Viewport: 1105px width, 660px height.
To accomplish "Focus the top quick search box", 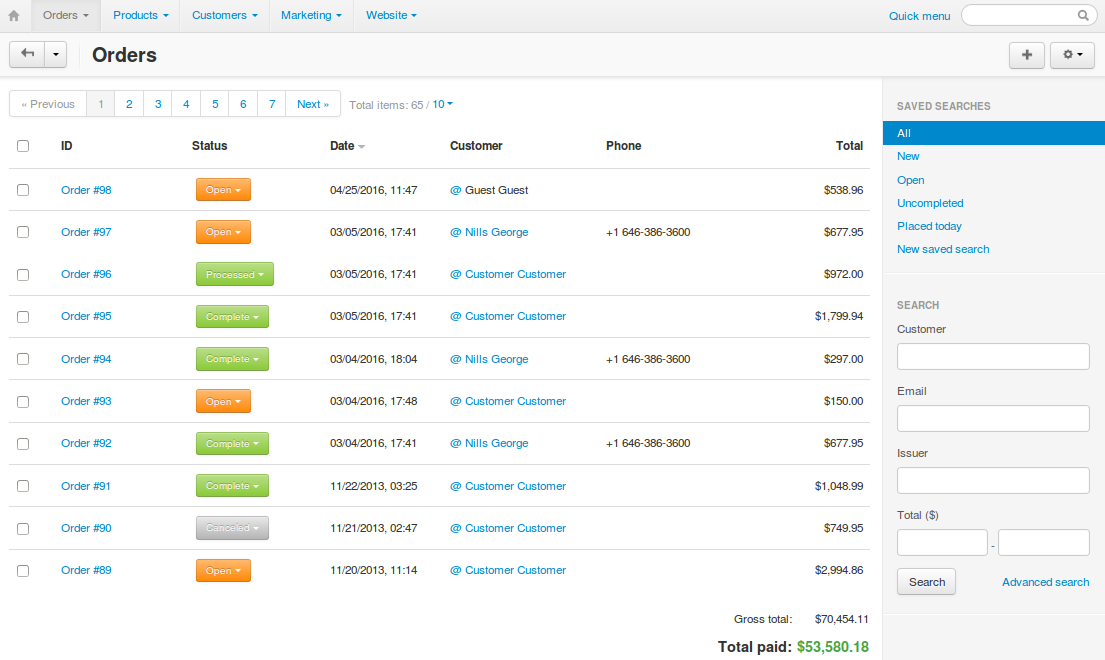I will [x=1027, y=15].
